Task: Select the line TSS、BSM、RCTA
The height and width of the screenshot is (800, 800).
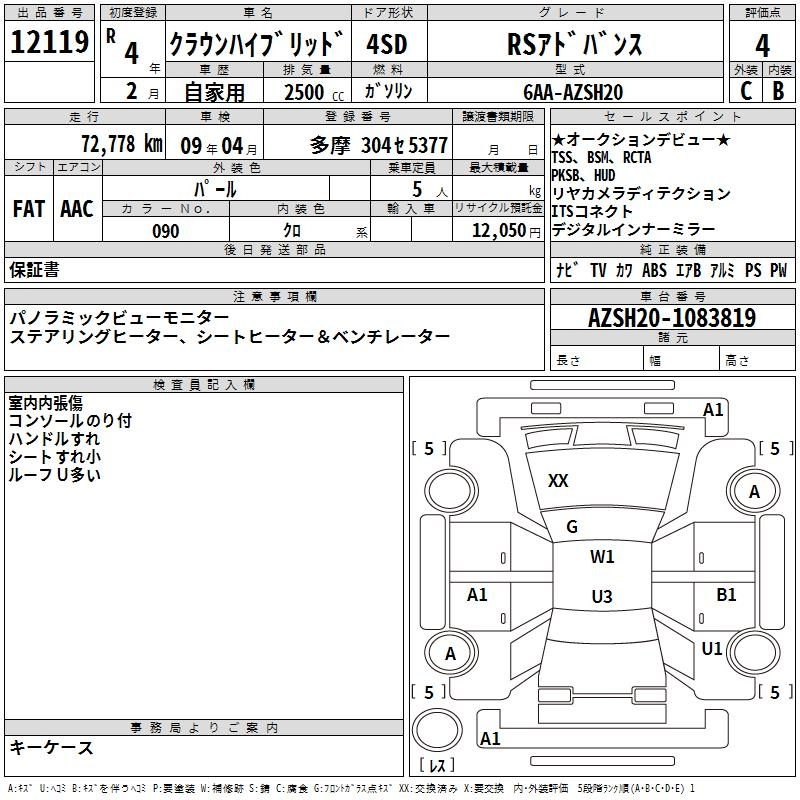Action: 602,158
